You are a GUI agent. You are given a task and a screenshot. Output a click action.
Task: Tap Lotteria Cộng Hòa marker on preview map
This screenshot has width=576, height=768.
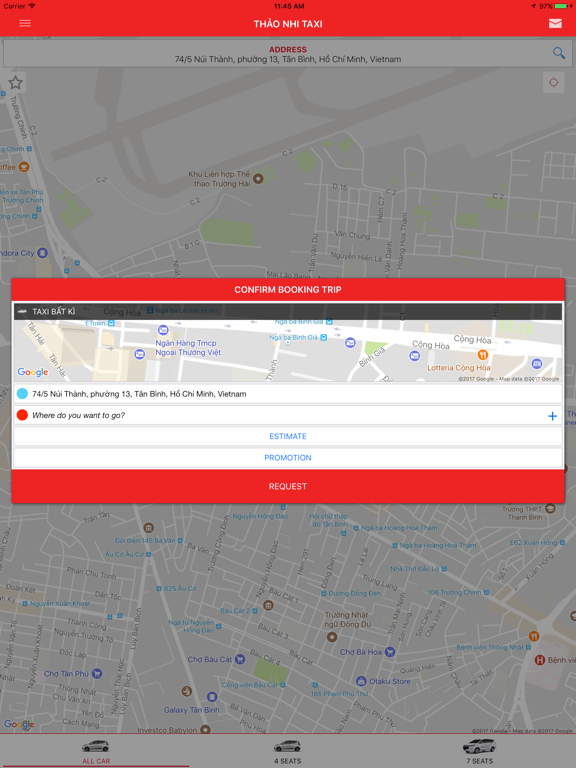[483, 355]
